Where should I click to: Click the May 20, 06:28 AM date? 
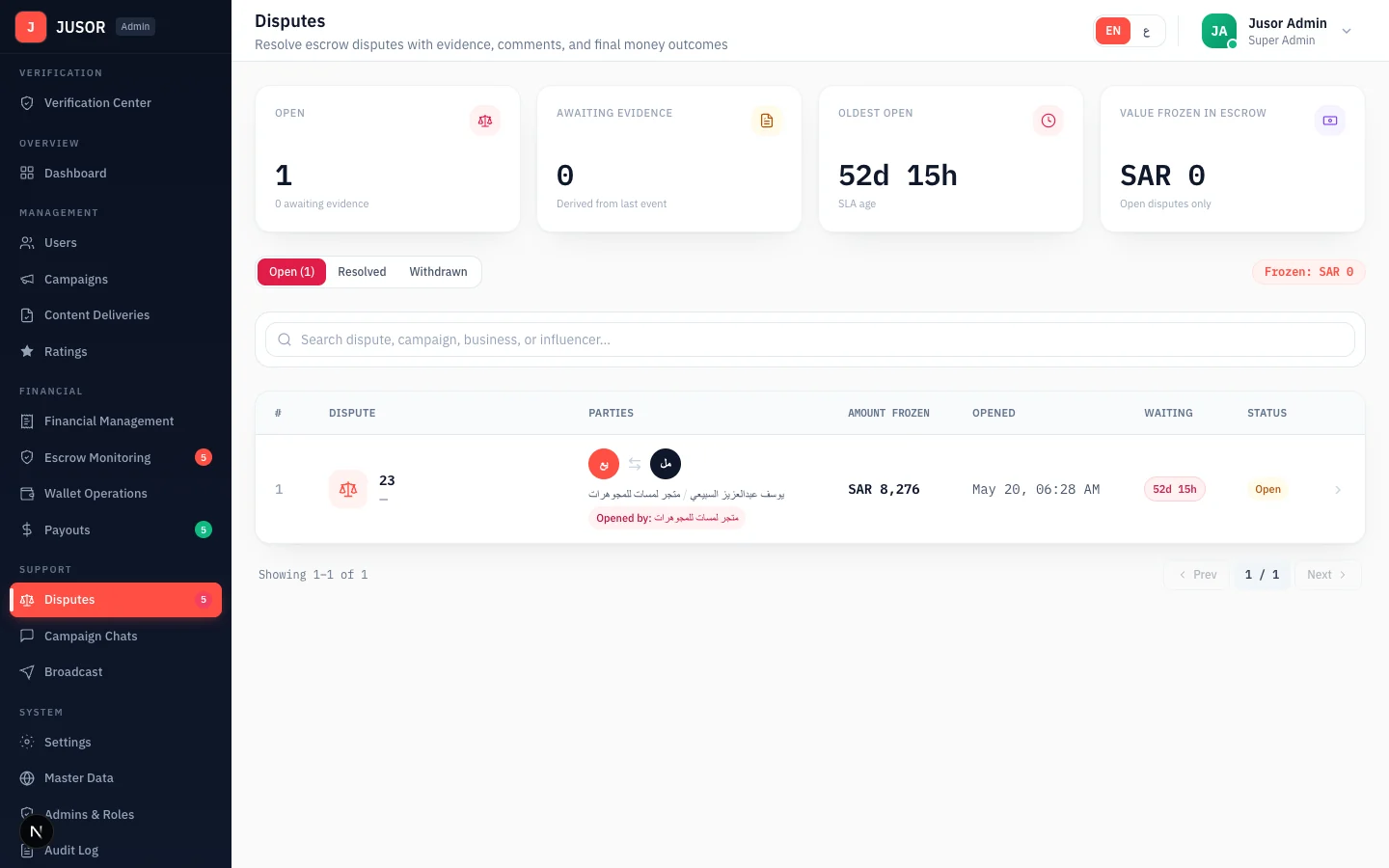[1036, 490]
